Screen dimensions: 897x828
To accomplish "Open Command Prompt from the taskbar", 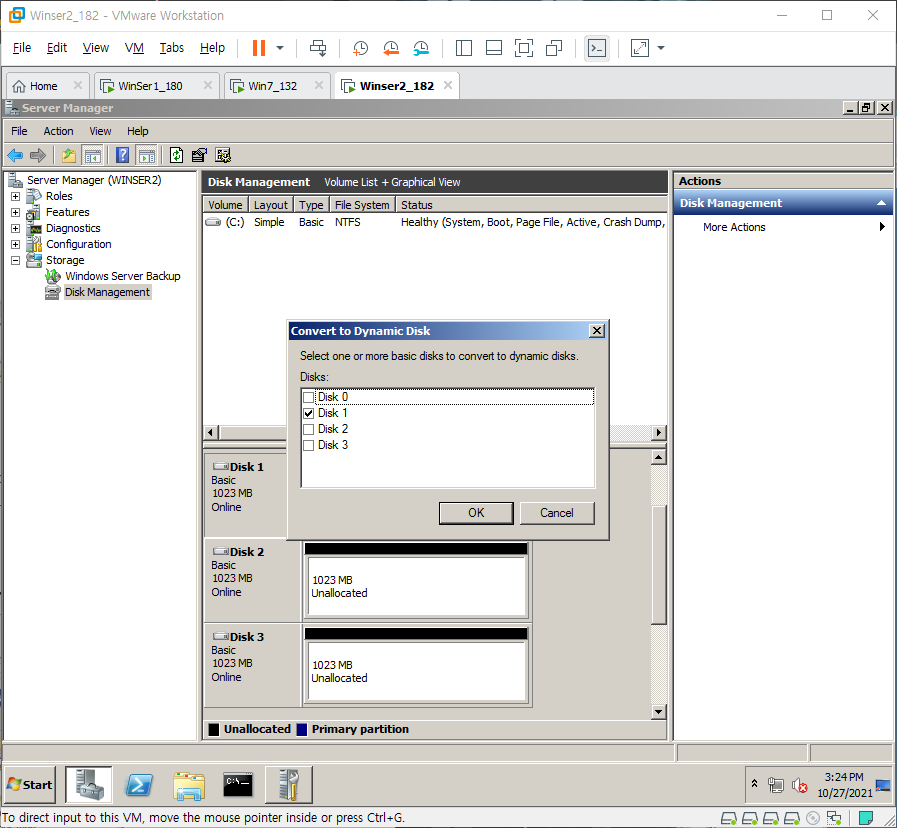I will tap(238, 785).
